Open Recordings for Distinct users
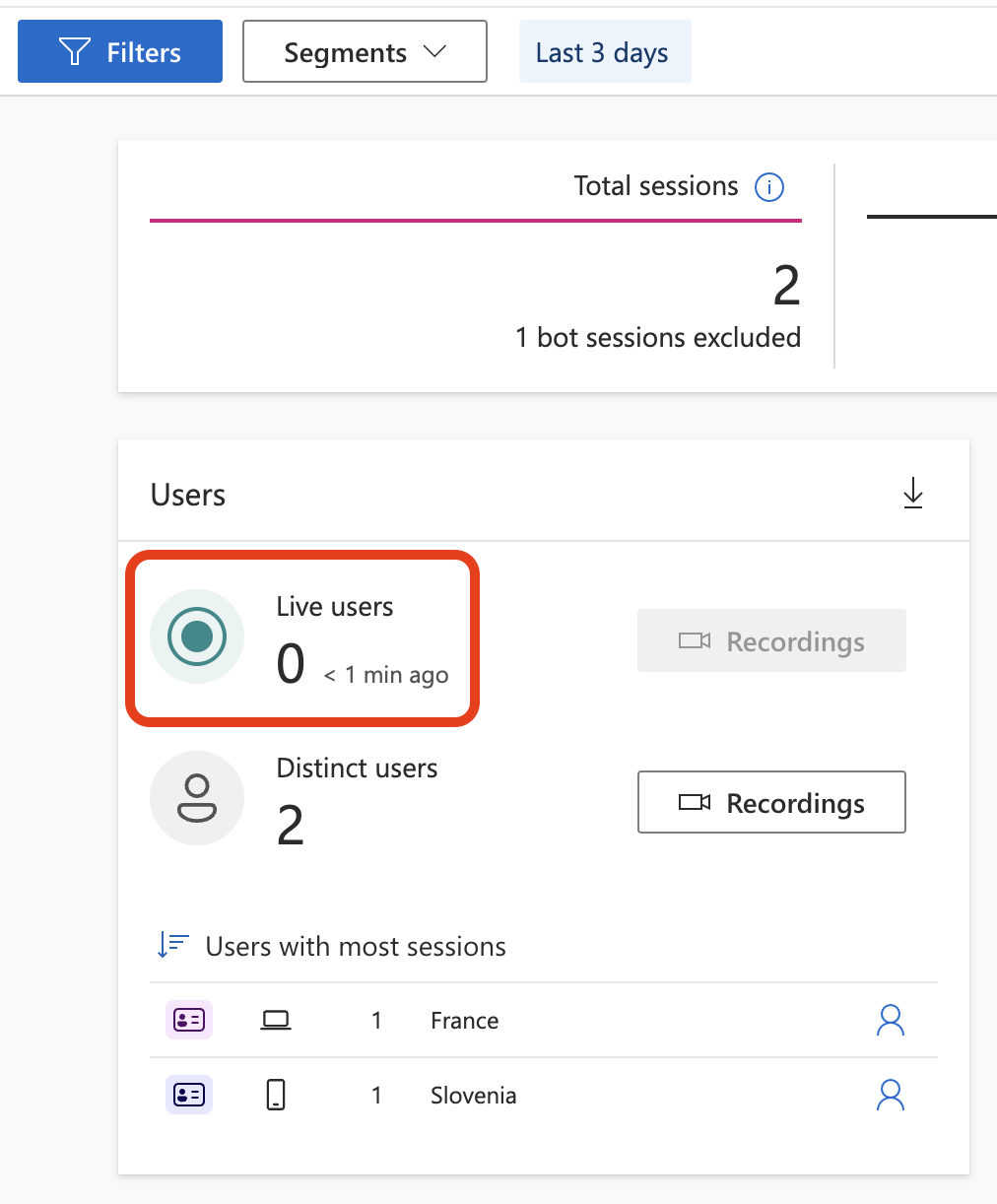The height and width of the screenshot is (1204, 997). click(771, 802)
